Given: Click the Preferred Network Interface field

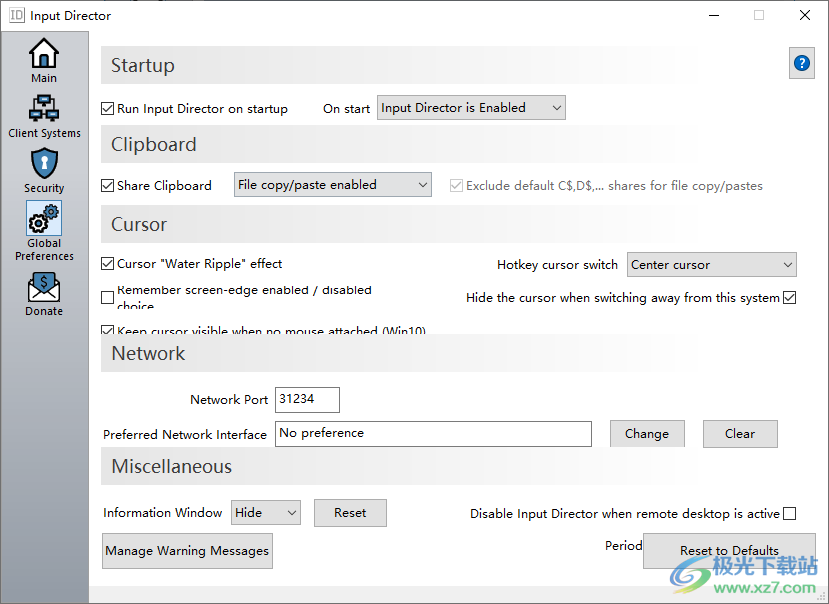Looking at the screenshot, I should [x=433, y=434].
